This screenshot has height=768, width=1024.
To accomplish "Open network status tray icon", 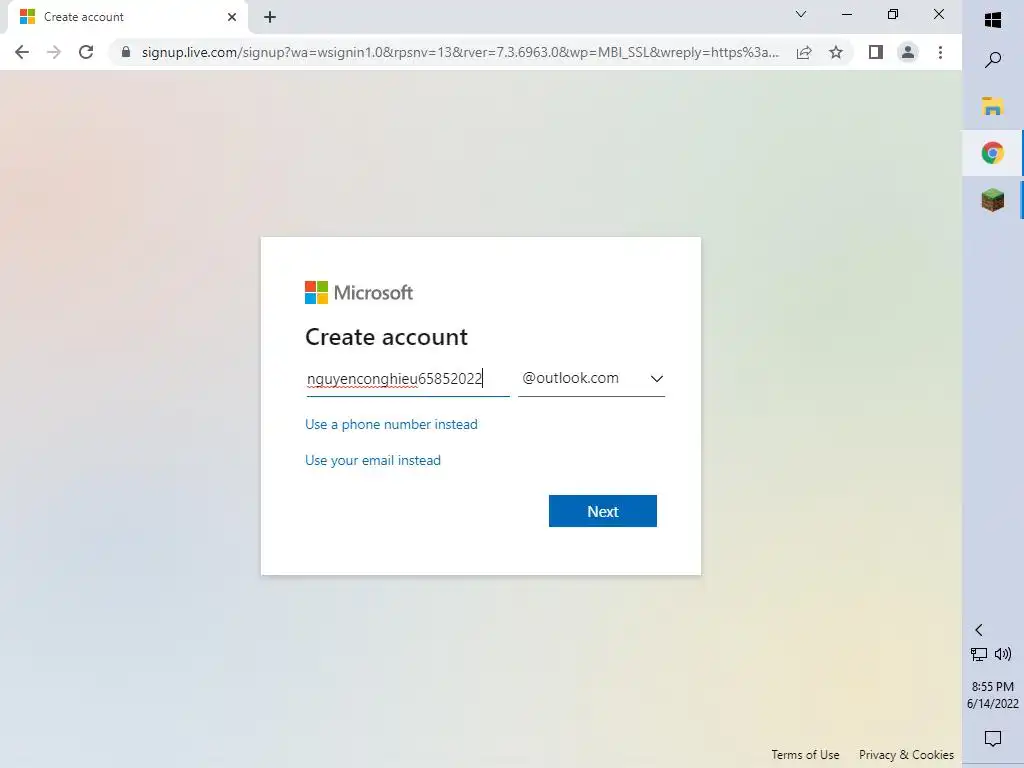I will [x=979, y=654].
